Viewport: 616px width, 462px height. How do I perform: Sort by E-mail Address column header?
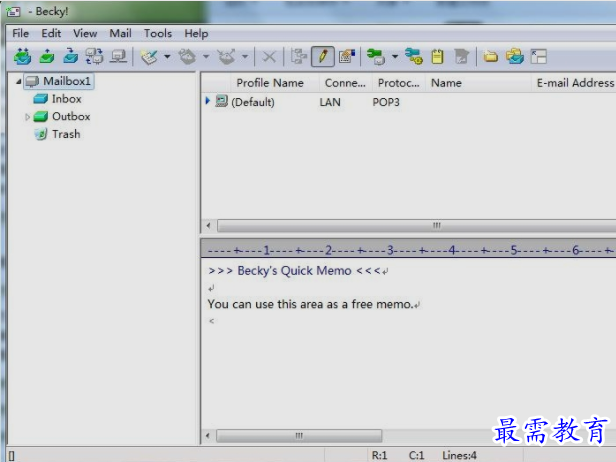[x=574, y=83]
